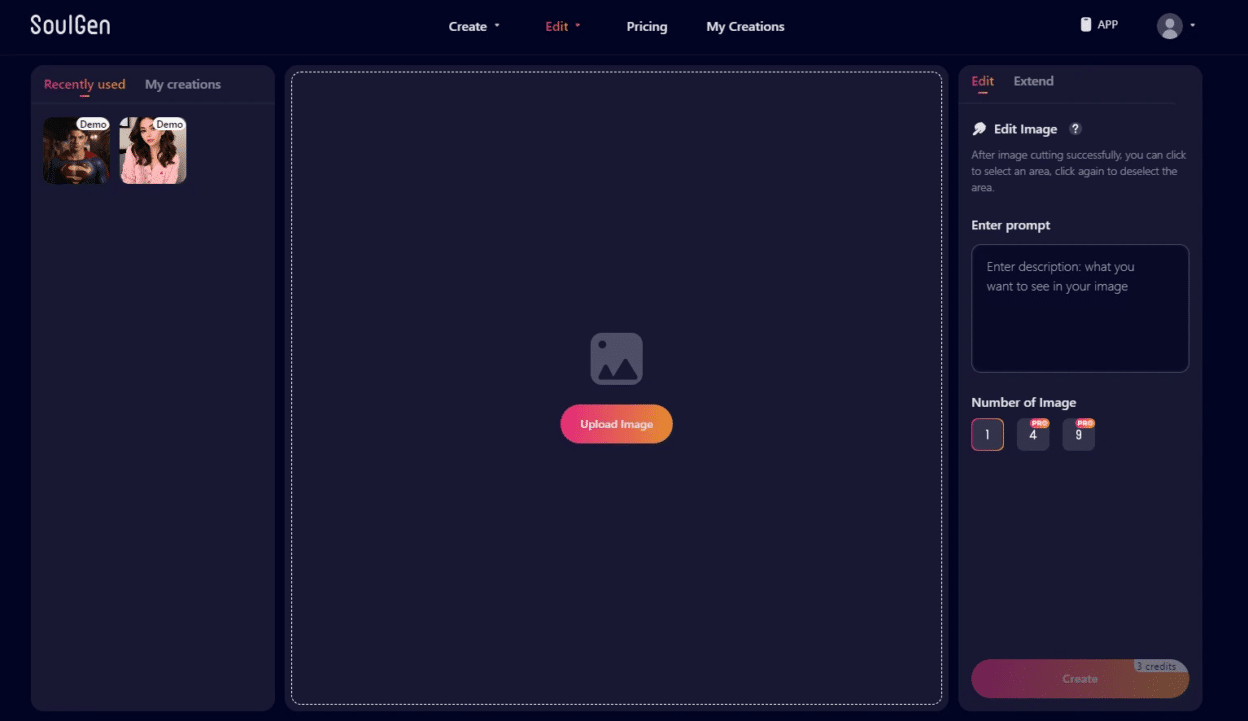Switch to the Extend tab
Screen dimensions: 1248x721
(1033, 81)
